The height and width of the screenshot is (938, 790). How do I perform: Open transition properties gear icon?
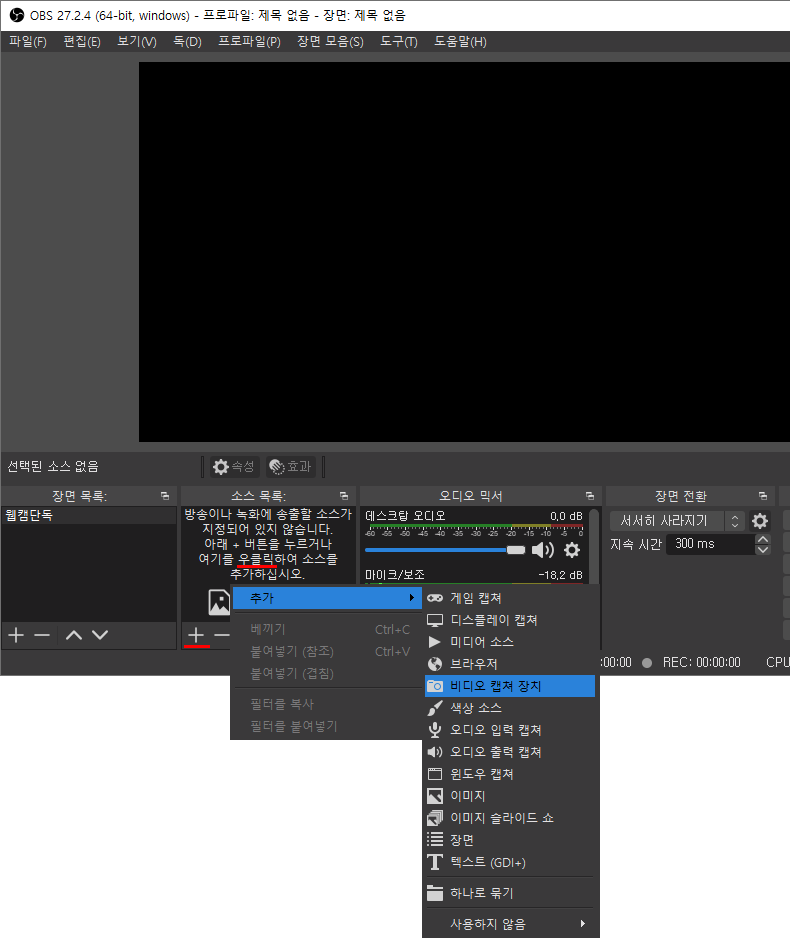coord(760,521)
